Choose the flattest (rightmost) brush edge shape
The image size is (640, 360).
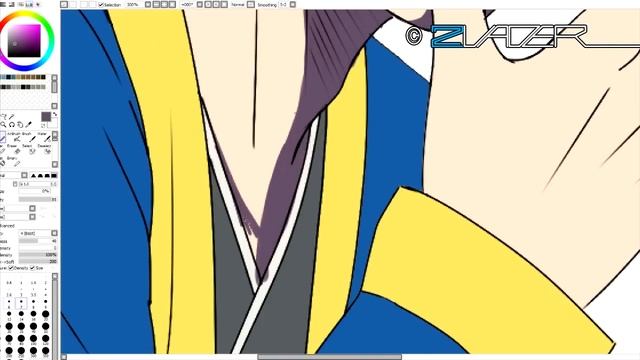pyautogui.click(x=53, y=176)
